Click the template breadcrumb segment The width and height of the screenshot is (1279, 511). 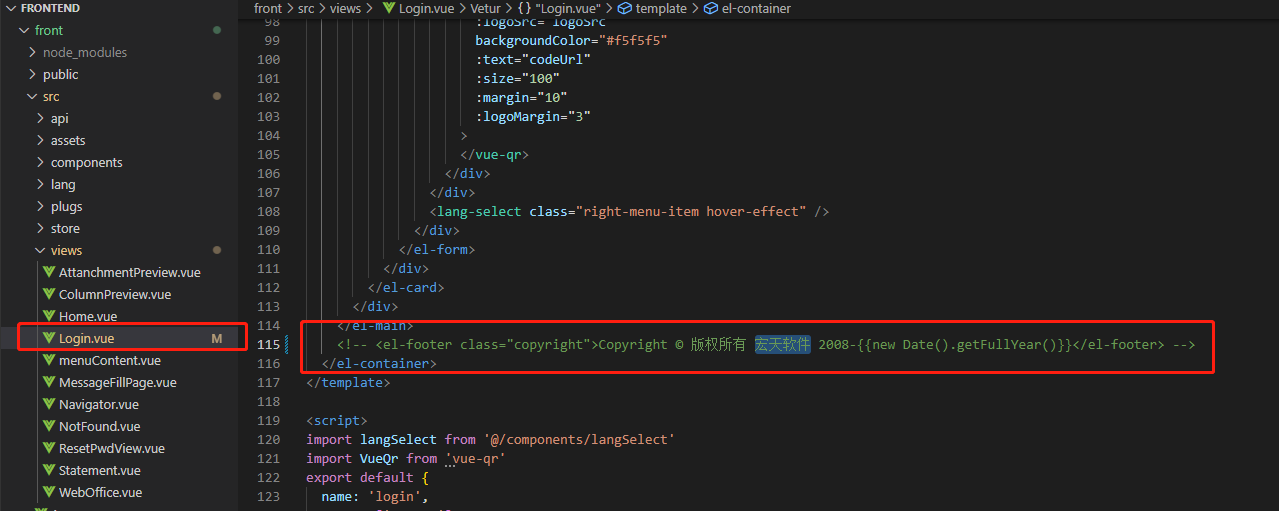pos(661,8)
